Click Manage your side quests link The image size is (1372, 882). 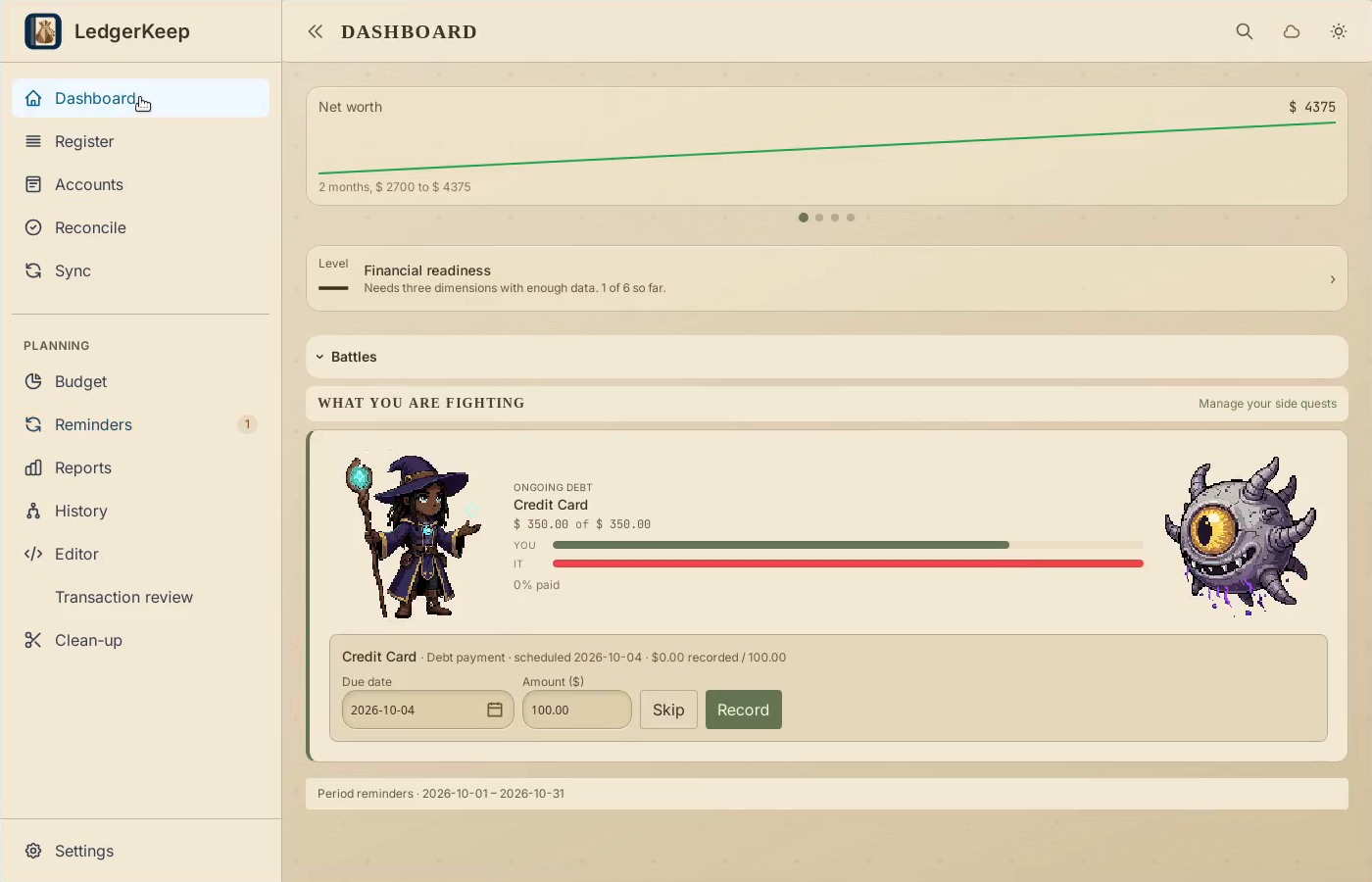1267,404
